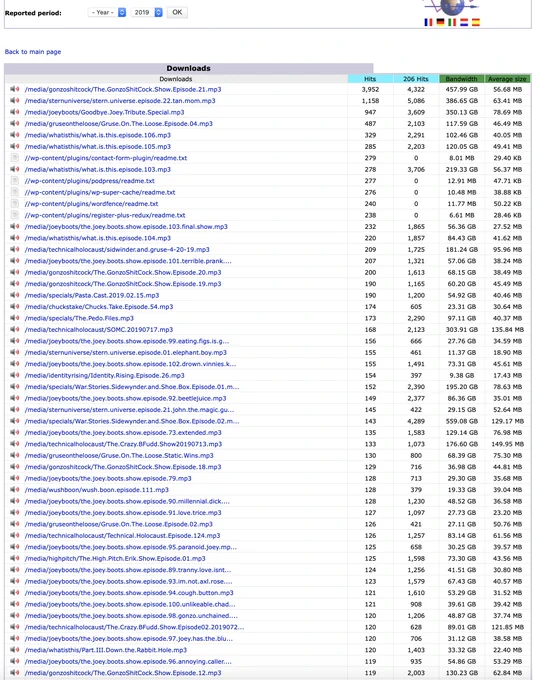Click hits value 3,952

pos(370,89)
